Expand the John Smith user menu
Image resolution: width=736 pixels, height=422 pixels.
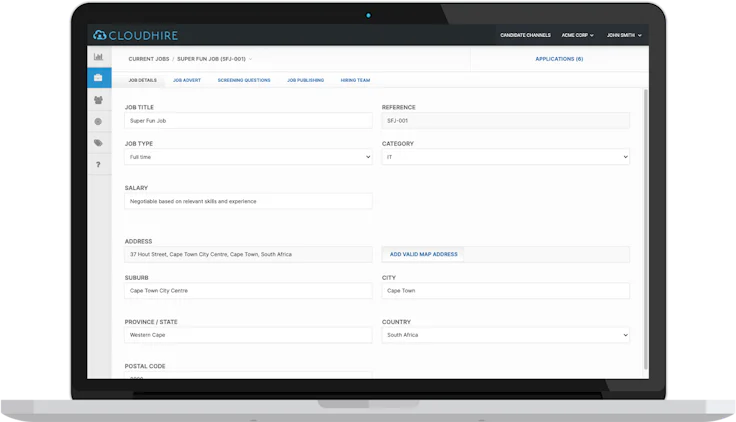click(x=624, y=35)
